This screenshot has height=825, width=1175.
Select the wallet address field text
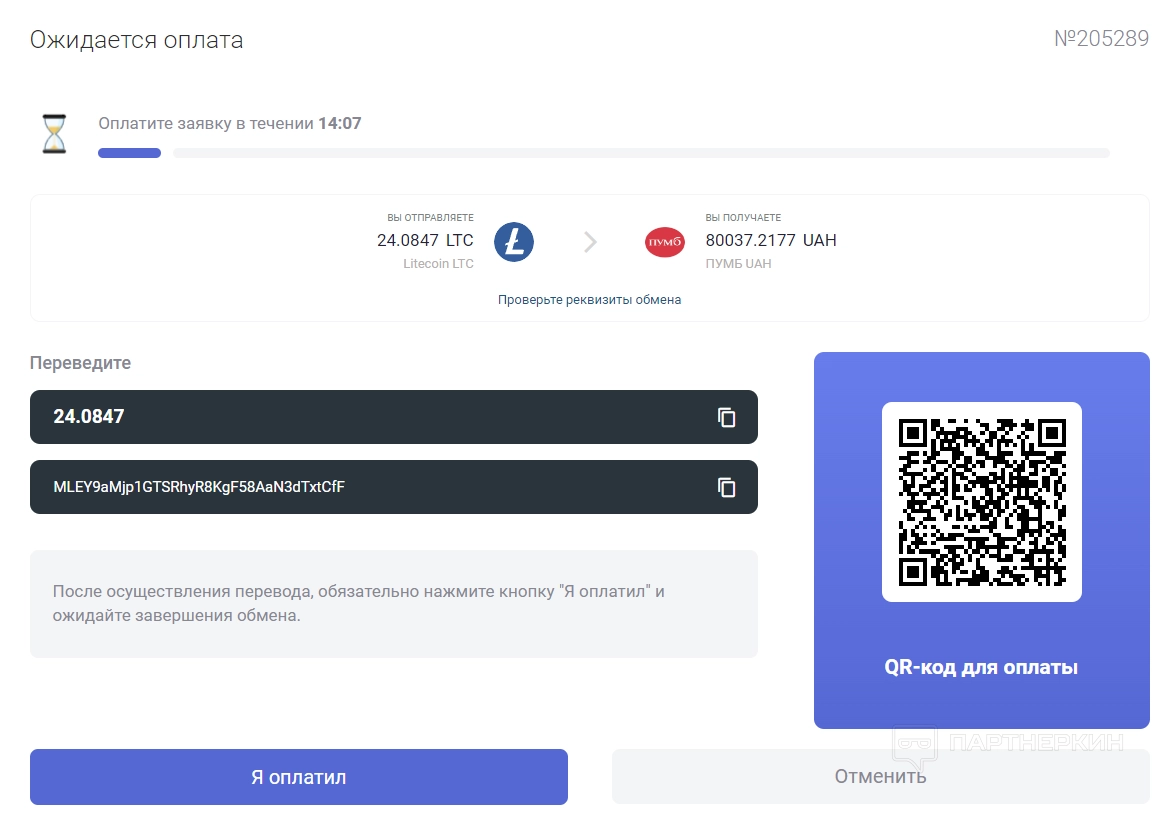199,487
